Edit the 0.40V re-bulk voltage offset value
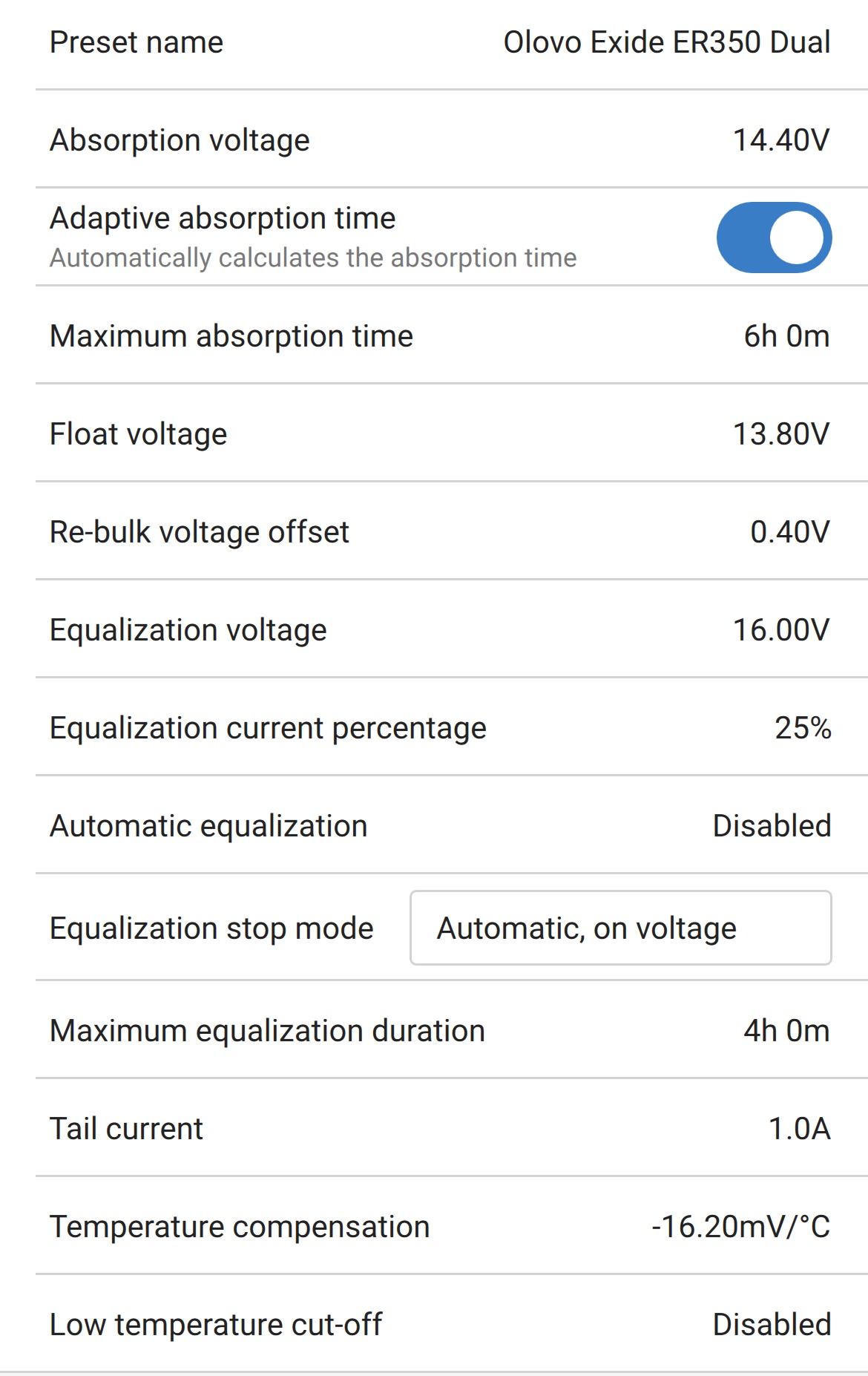 (789, 532)
